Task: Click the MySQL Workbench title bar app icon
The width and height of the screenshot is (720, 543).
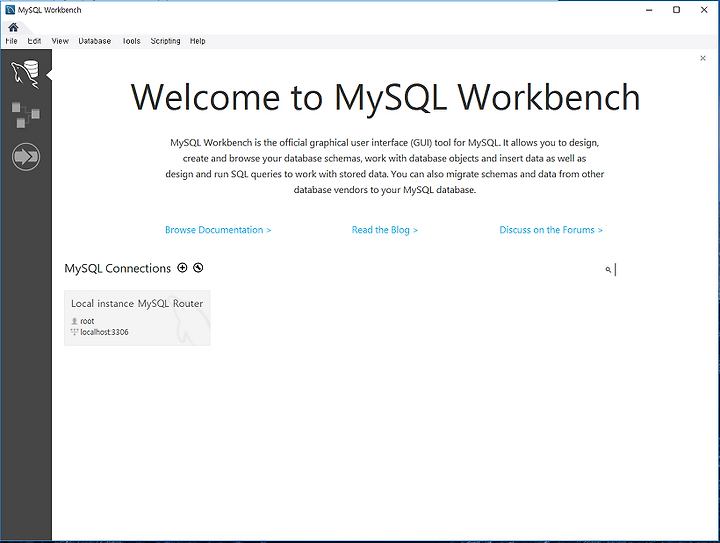Action: pos(10,10)
